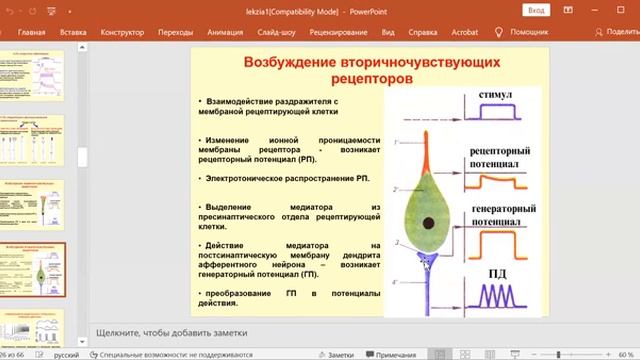Start slideshow from beginning via quick access icon
This screenshot has height=360, width=640.
click(x=51, y=11)
